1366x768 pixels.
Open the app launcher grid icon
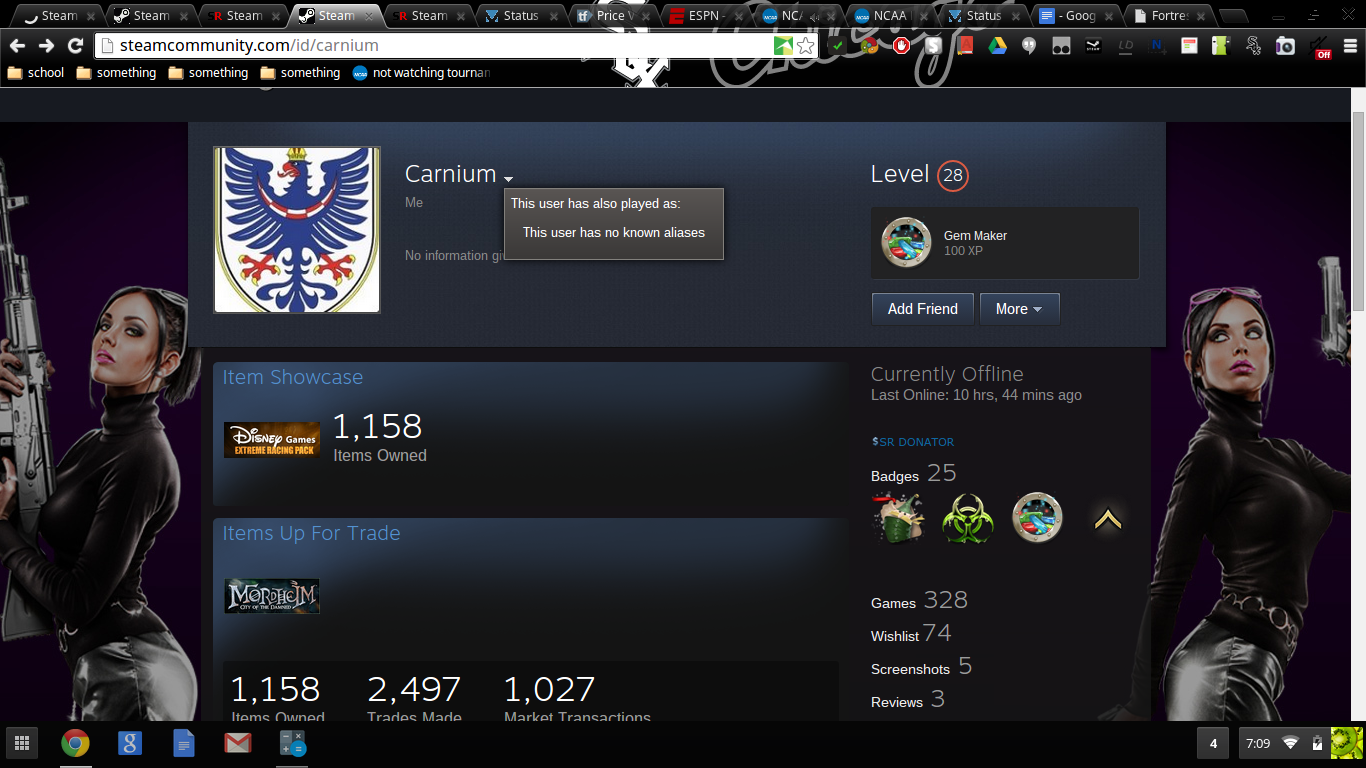pos(22,743)
